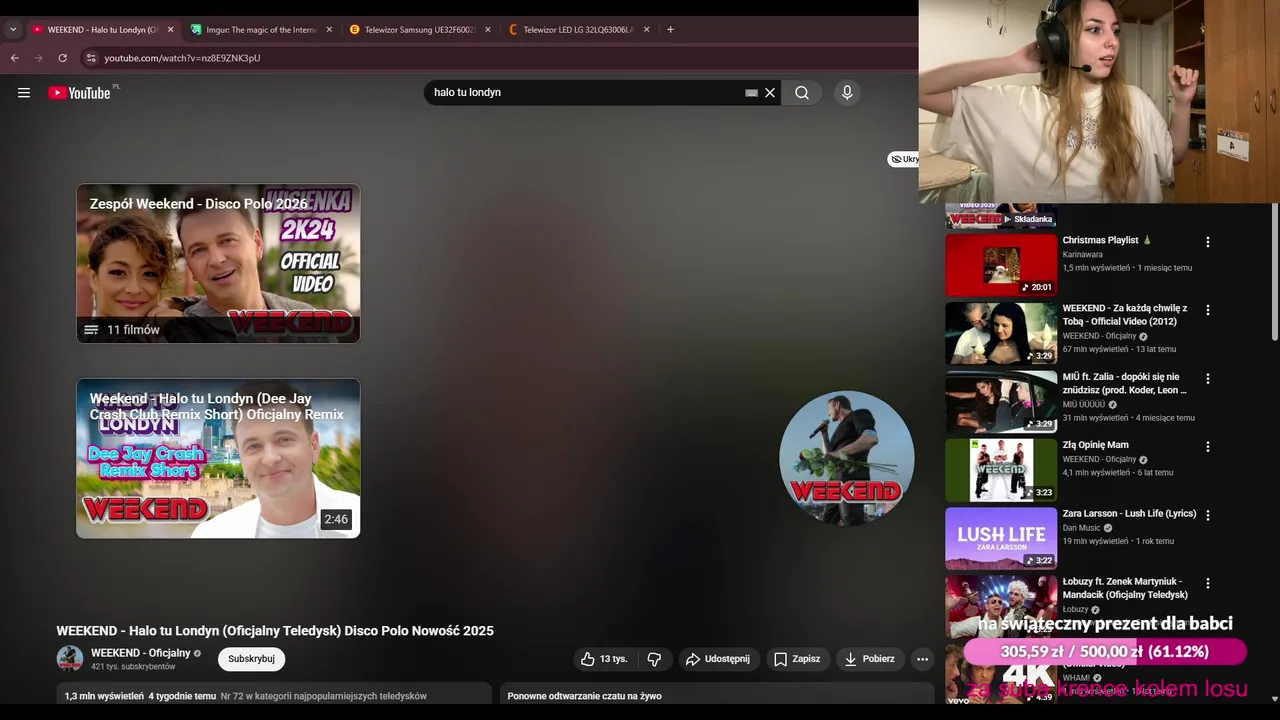Open WEEKEND - Oficjalny channel avatar

click(x=70, y=659)
